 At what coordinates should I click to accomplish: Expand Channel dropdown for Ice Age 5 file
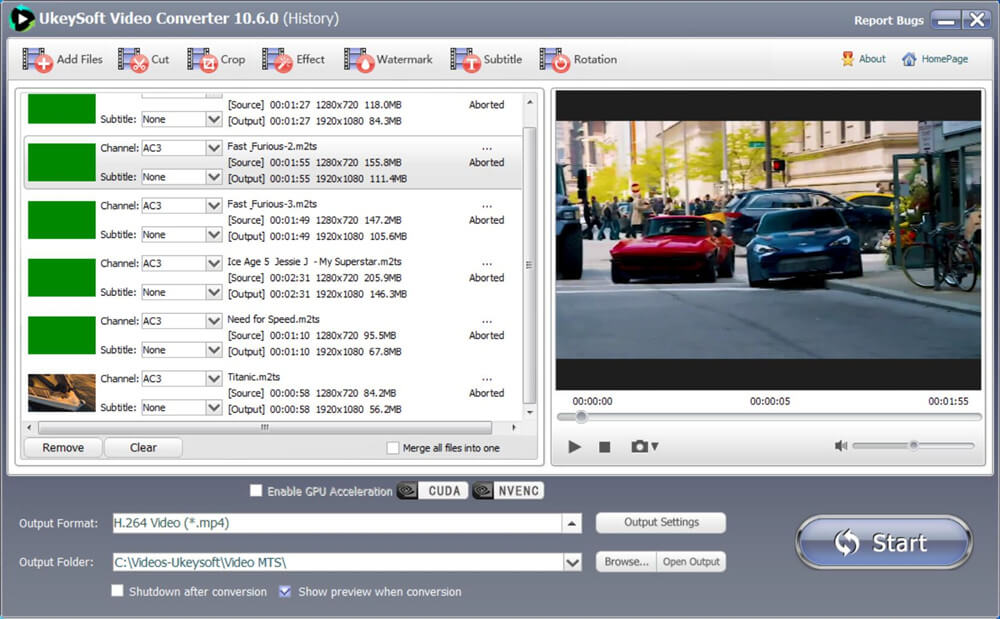214,263
